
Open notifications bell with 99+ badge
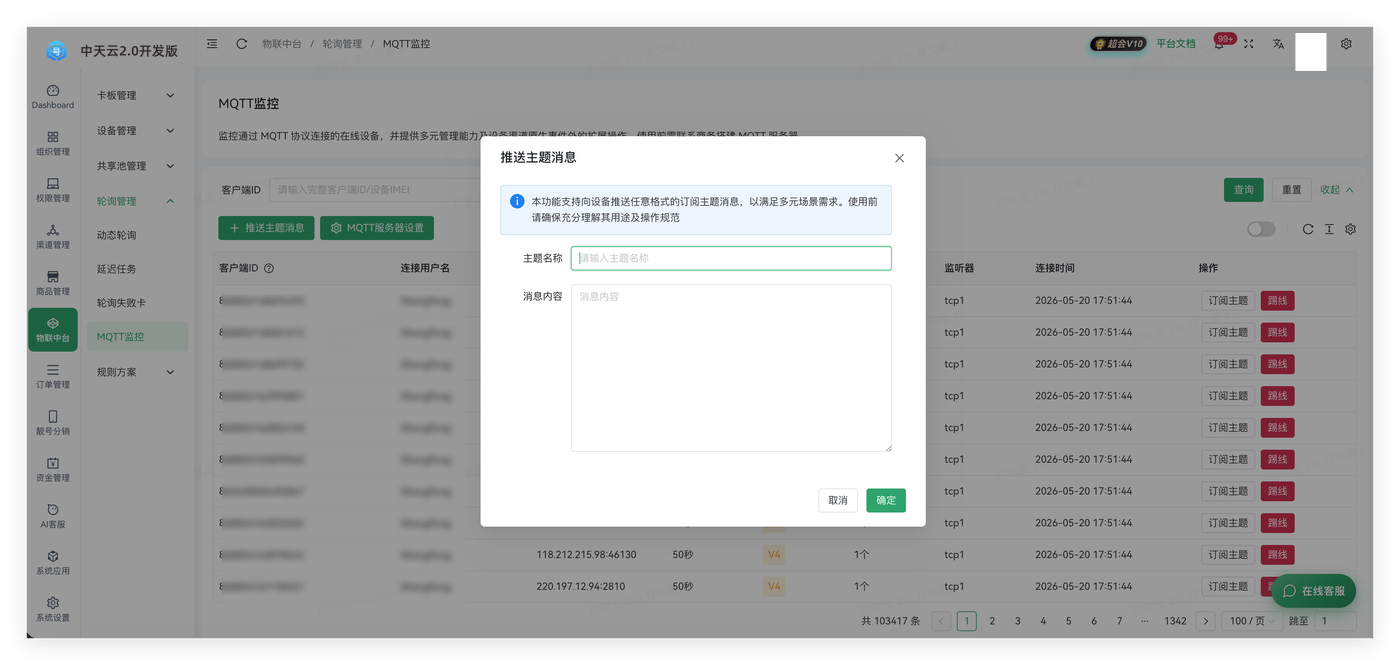pyautogui.click(x=1219, y=44)
